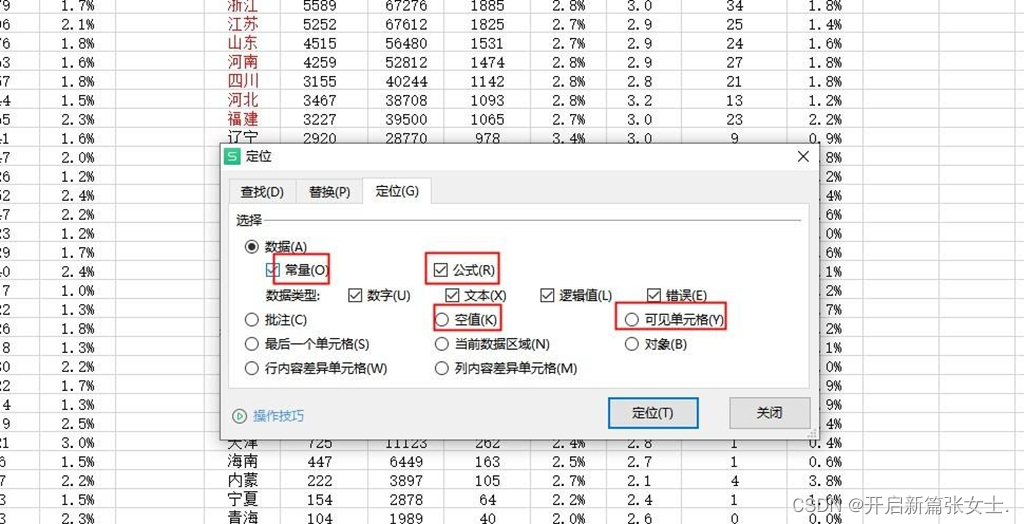Select the cell with value 1989
Image resolution: width=1024 pixels, height=524 pixels.
click(406, 517)
